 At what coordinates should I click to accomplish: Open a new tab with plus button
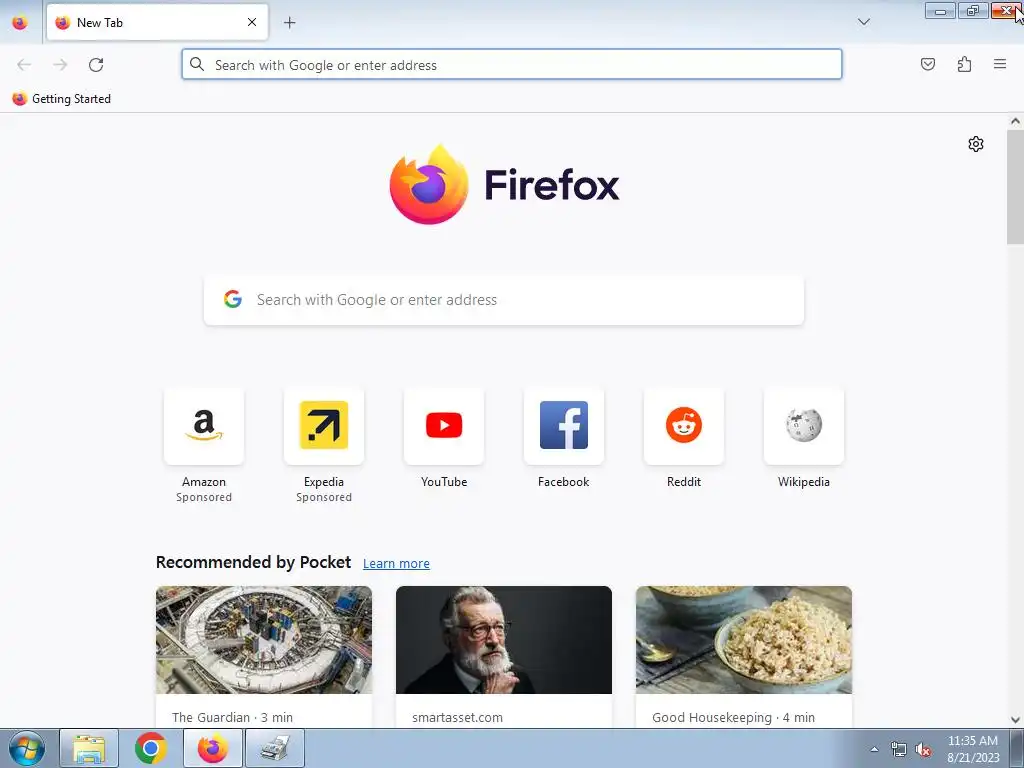click(290, 23)
